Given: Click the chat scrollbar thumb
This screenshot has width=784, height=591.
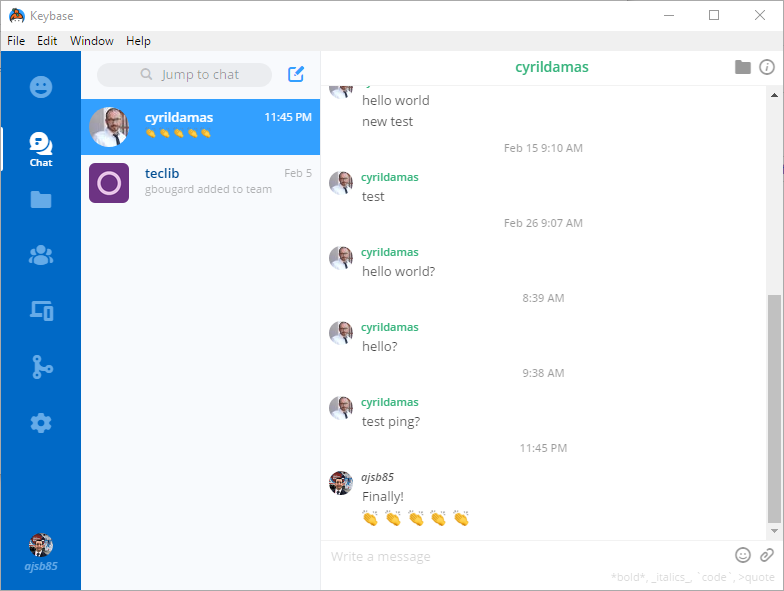Looking at the screenshot, I should click(x=774, y=408).
